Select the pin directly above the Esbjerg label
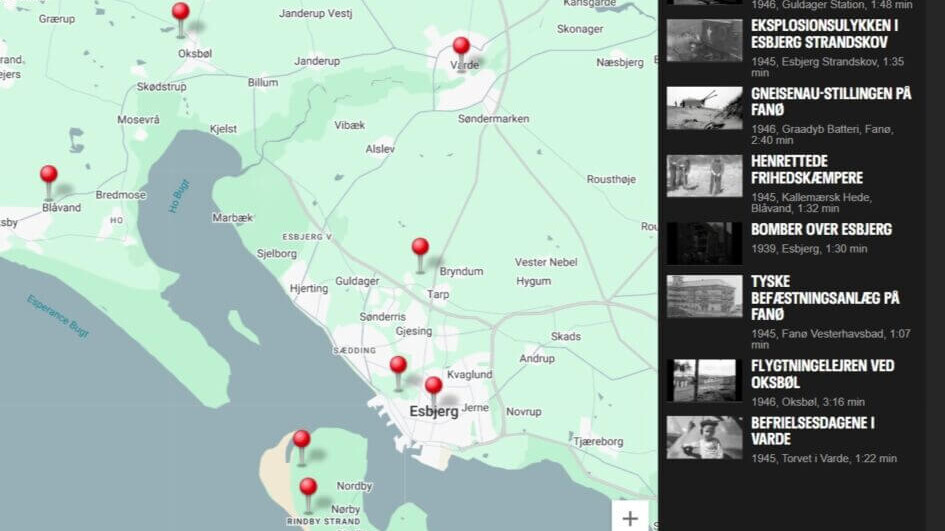The image size is (945, 531). click(x=433, y=387)
